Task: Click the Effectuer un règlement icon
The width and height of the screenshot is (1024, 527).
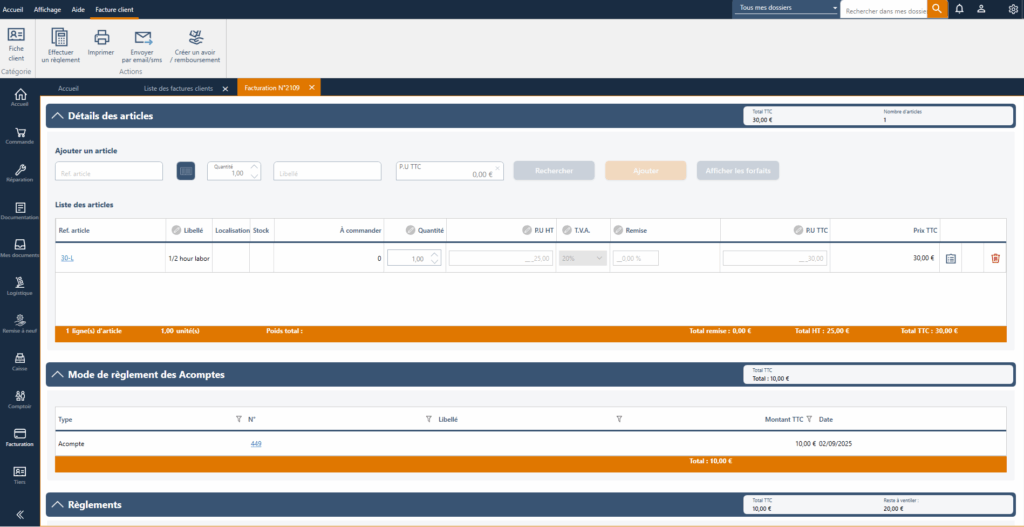Action: pyautogui.click(x=60, y=39)
